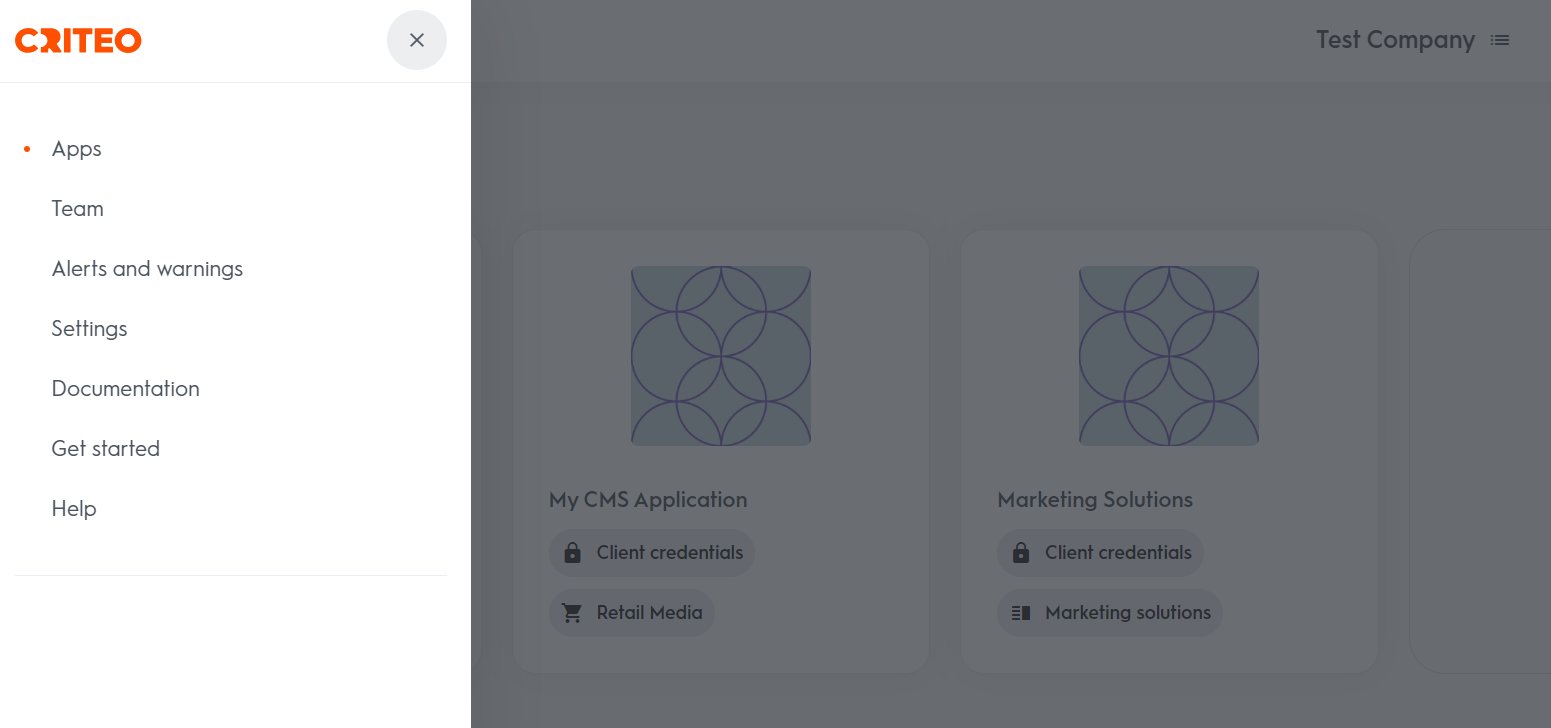Close the side navigation menu

(417, 40)
